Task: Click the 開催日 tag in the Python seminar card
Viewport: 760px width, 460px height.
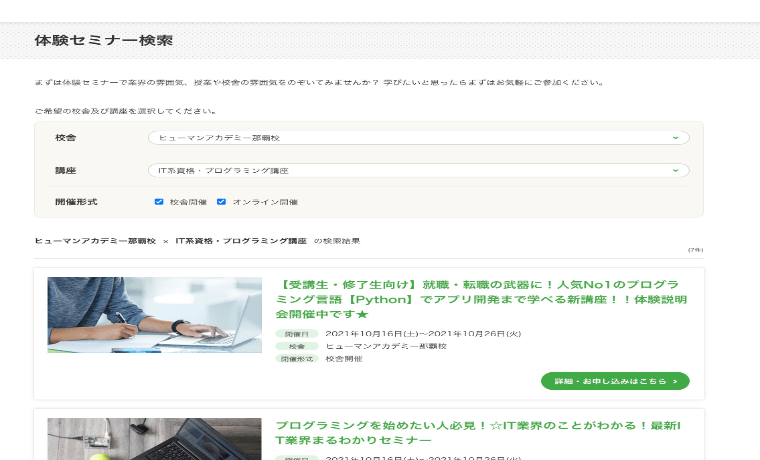Action: pos(297,333)
